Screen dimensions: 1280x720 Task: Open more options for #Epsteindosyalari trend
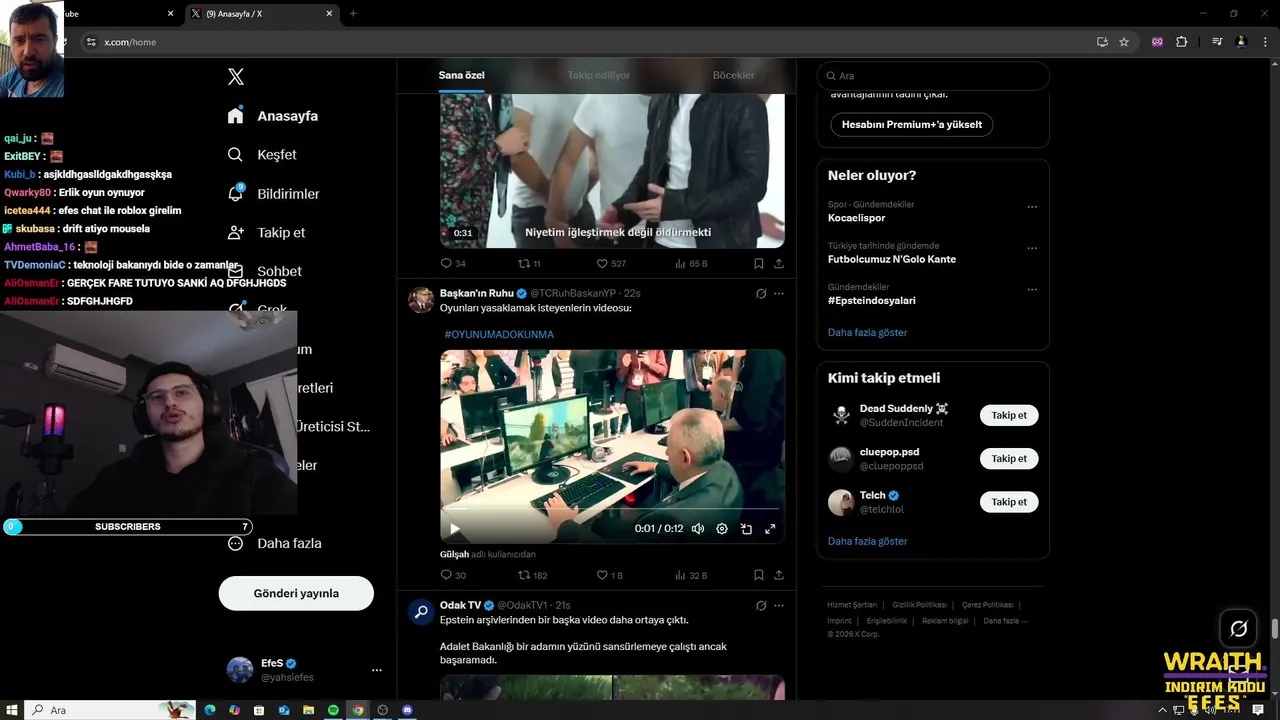[x=1032, y=289]
